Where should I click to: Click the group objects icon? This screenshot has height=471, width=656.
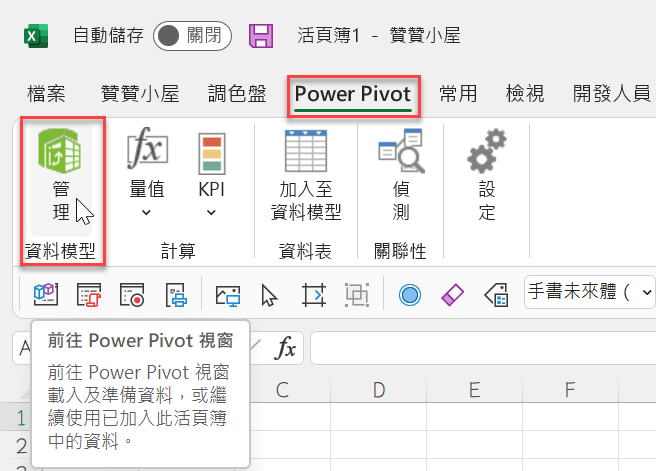357,295
